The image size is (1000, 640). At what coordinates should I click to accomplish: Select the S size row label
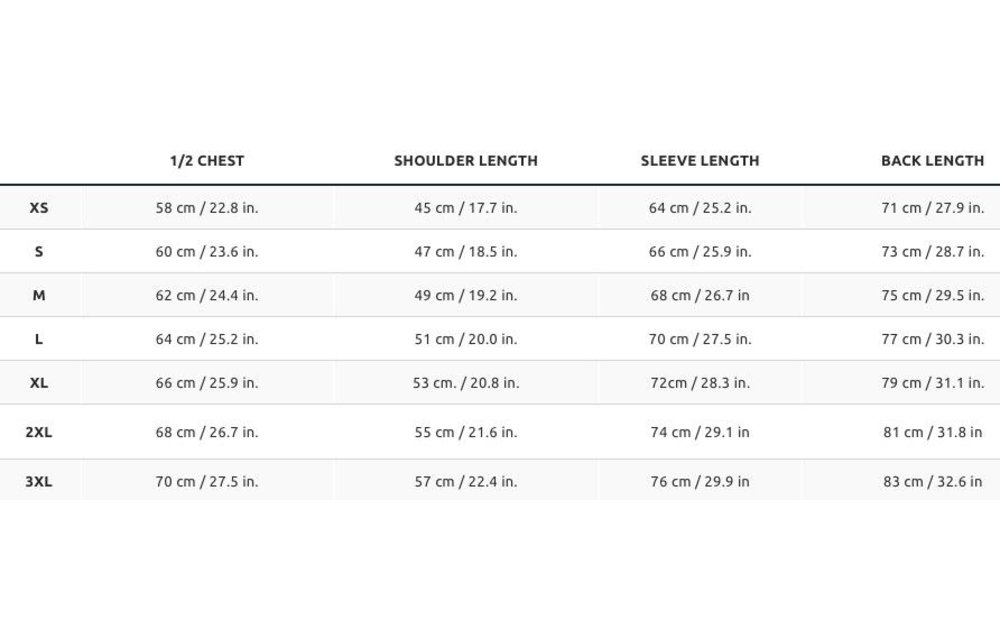coord(39,252)
